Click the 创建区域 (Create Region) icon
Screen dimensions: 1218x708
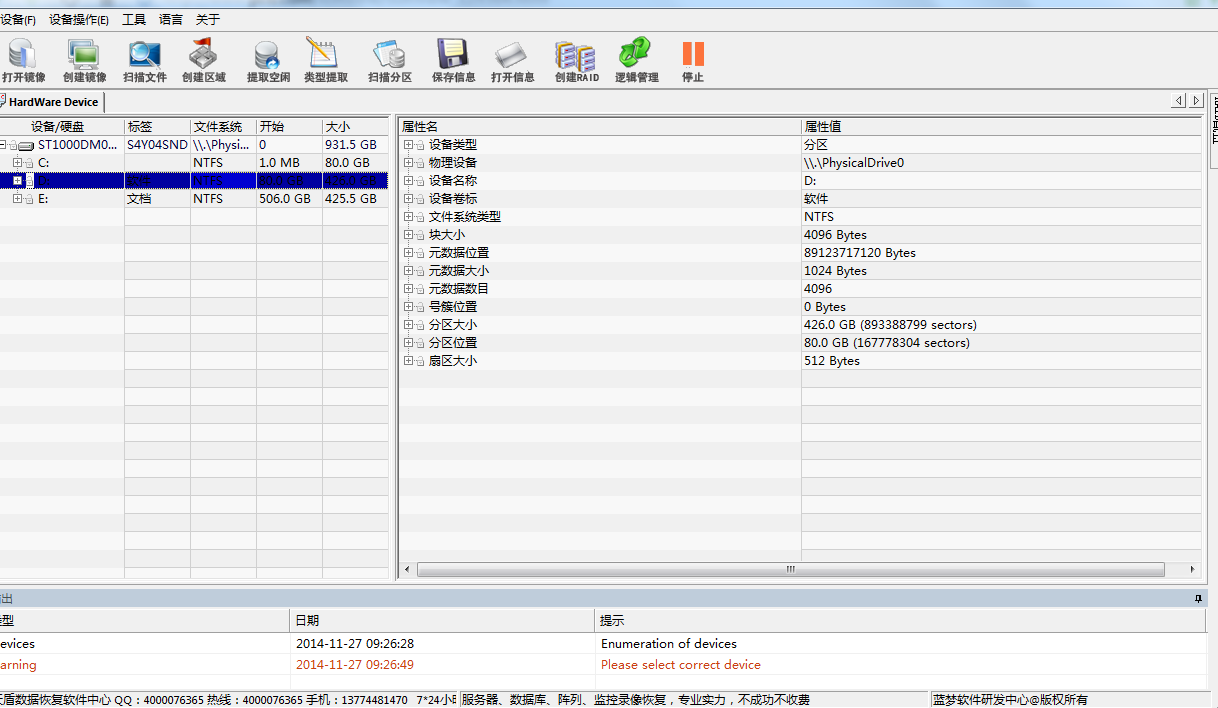(203, 58)
